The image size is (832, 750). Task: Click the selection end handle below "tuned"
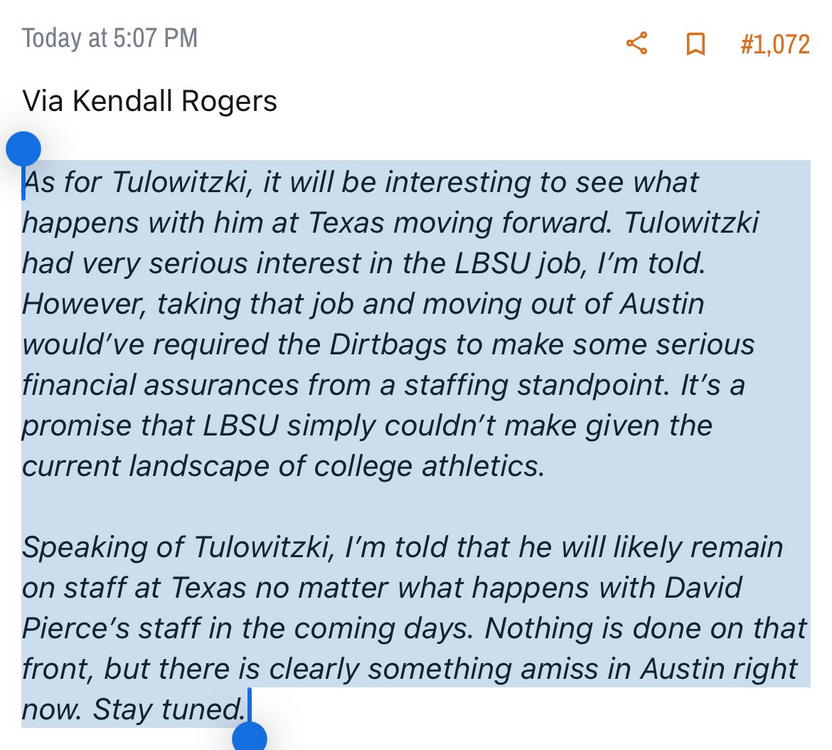250,738
